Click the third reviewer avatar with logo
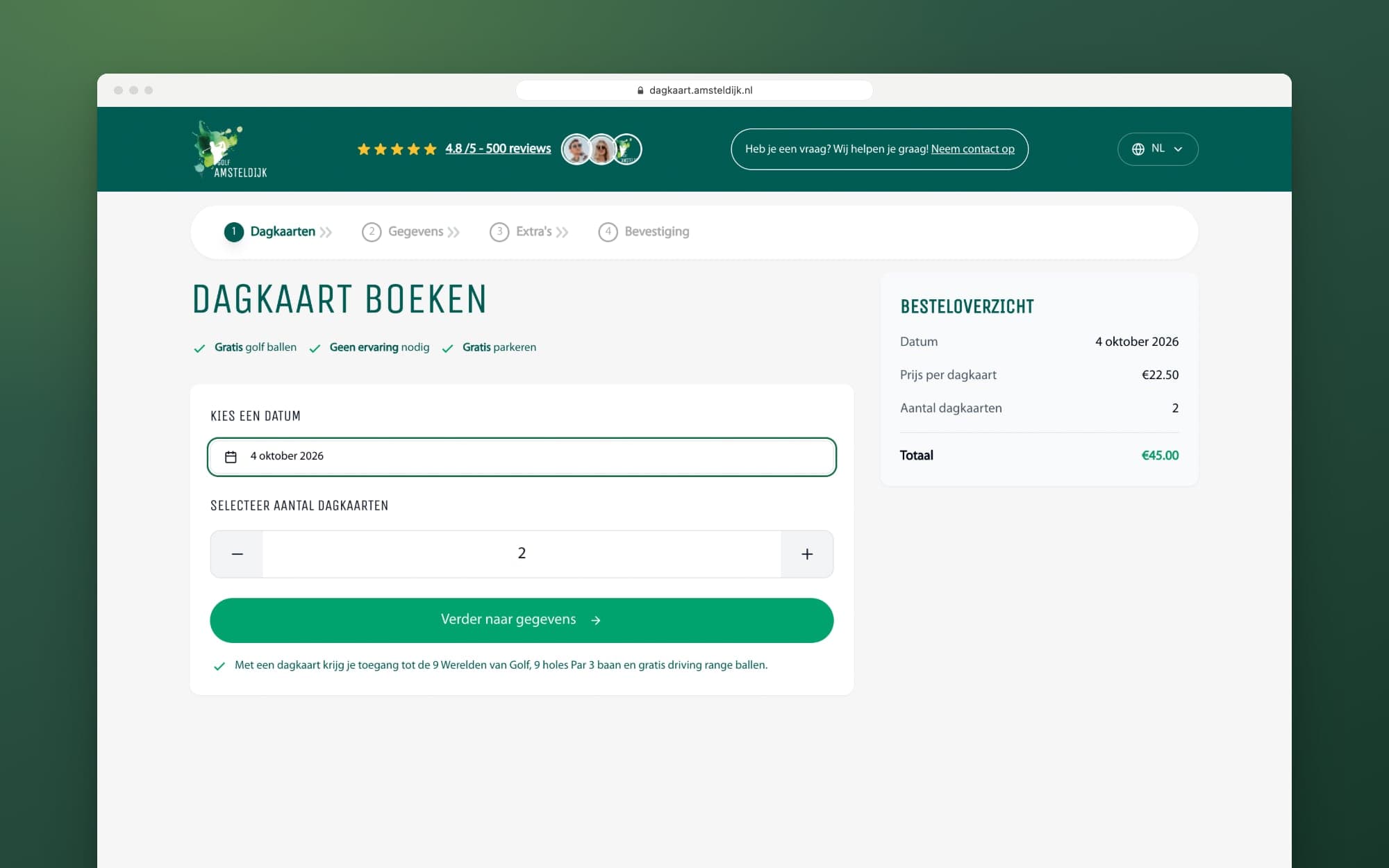The height and width of the screenshot is (868, 1389). [x=627, y=149]
